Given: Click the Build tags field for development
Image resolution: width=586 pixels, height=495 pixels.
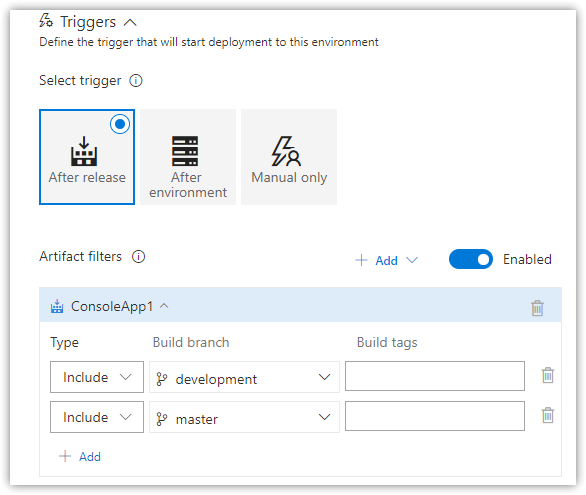Looking at the screenshot, I should click(x=435, y=376).
